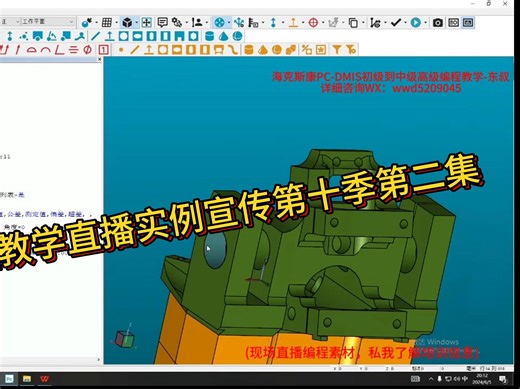Expand arrow next to gears icon
Screen dimensions: 520x389
click(186, 23)
